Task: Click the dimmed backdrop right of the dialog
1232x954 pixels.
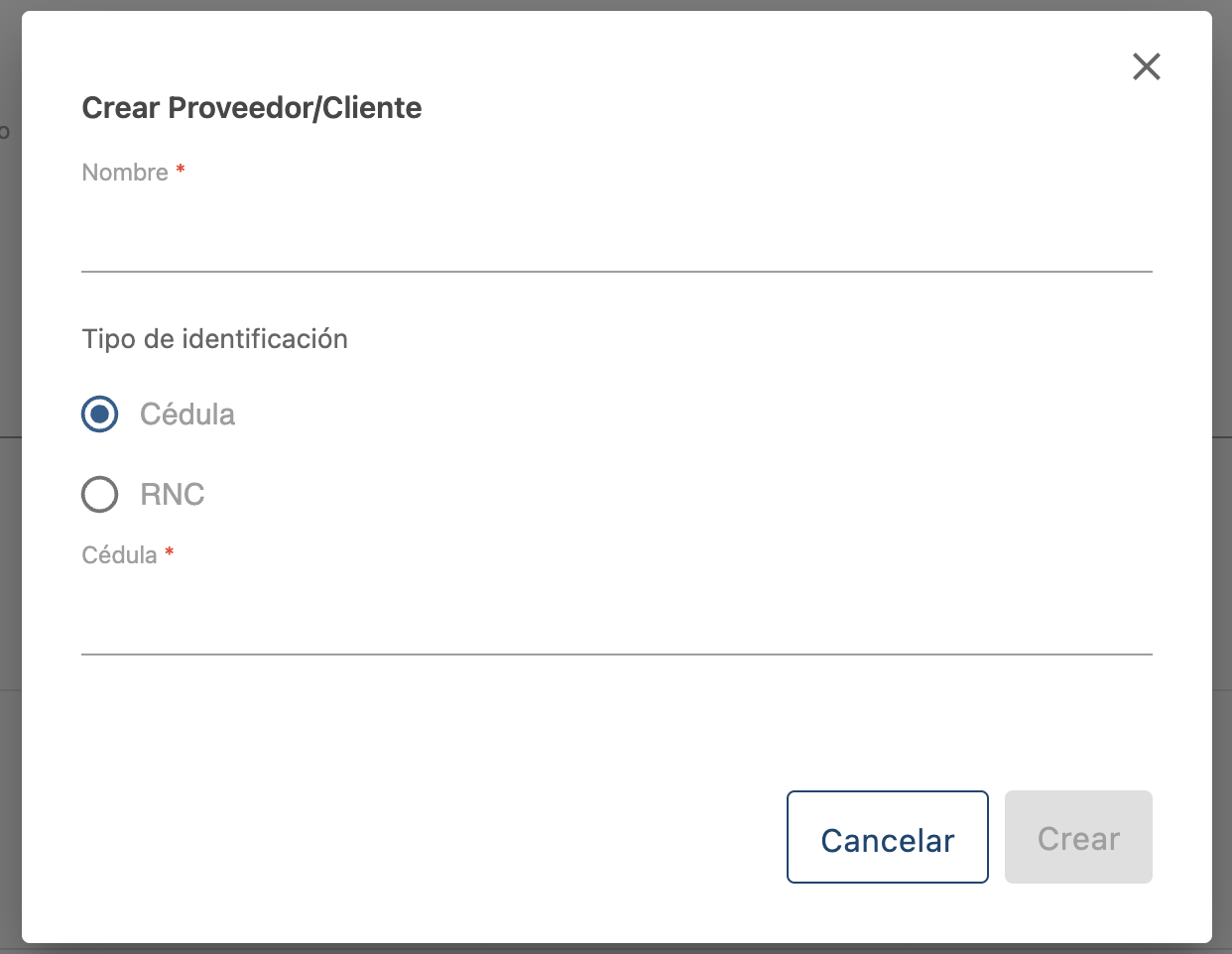Action: click(1222, 496)
